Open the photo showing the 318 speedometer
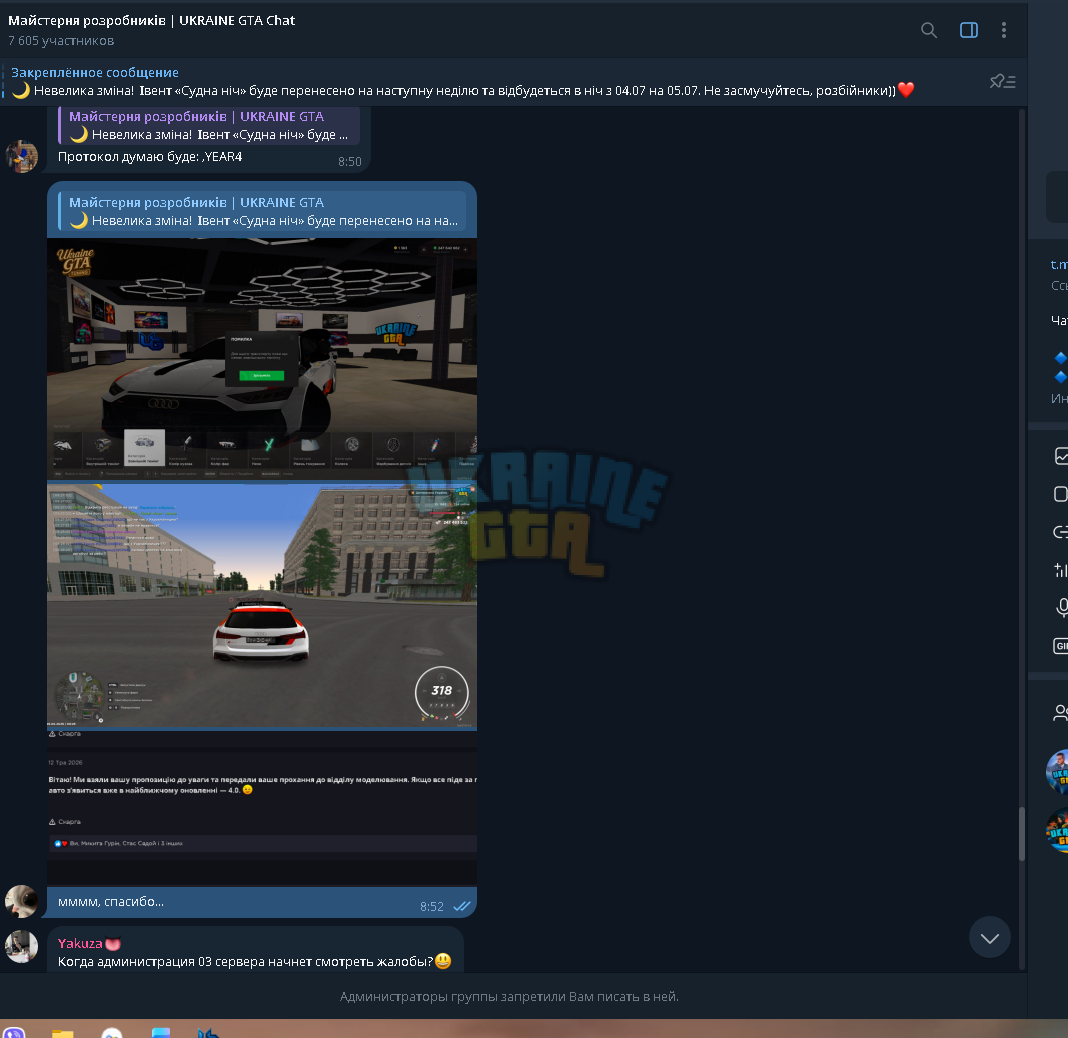 click(x=262, y=606)
